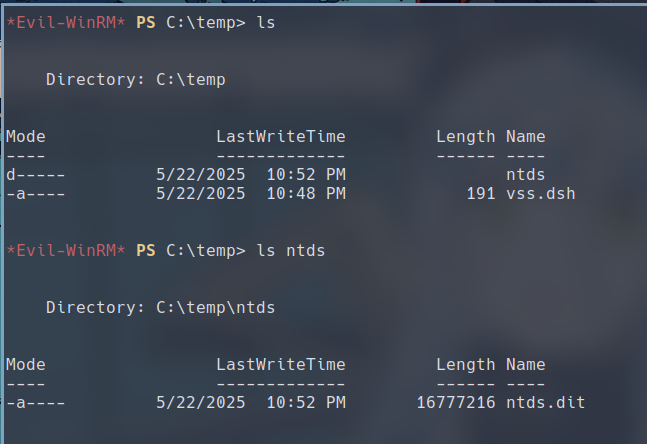Click the 10:48 PM timestamp
This screenshot has width=647, height=444.
306,193
